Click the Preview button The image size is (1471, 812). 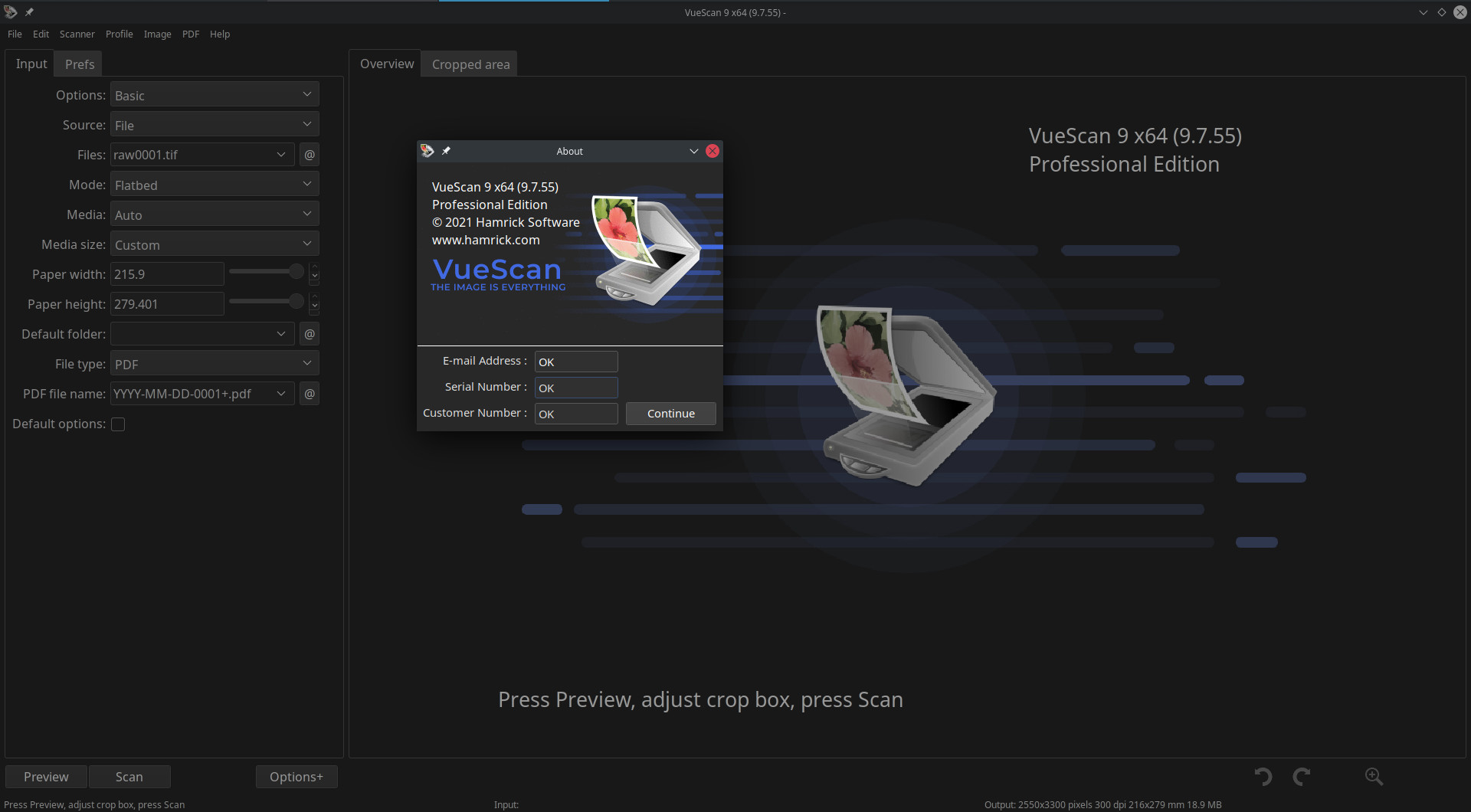click(x=46, y=777)
